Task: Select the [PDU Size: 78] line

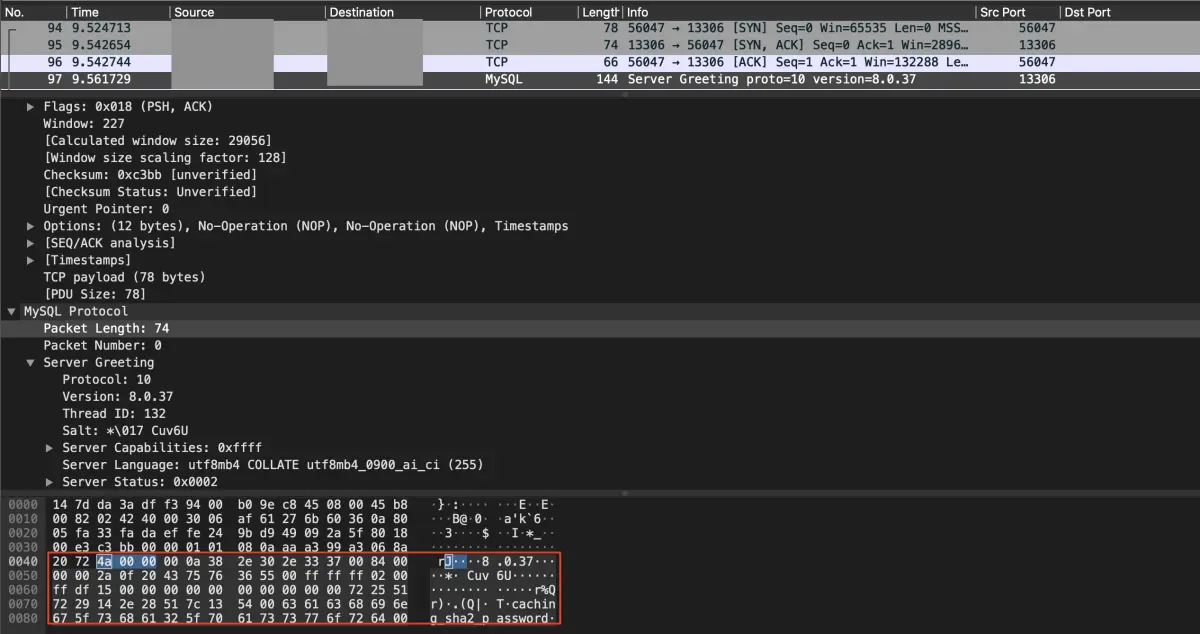Action: coord(94,294)
